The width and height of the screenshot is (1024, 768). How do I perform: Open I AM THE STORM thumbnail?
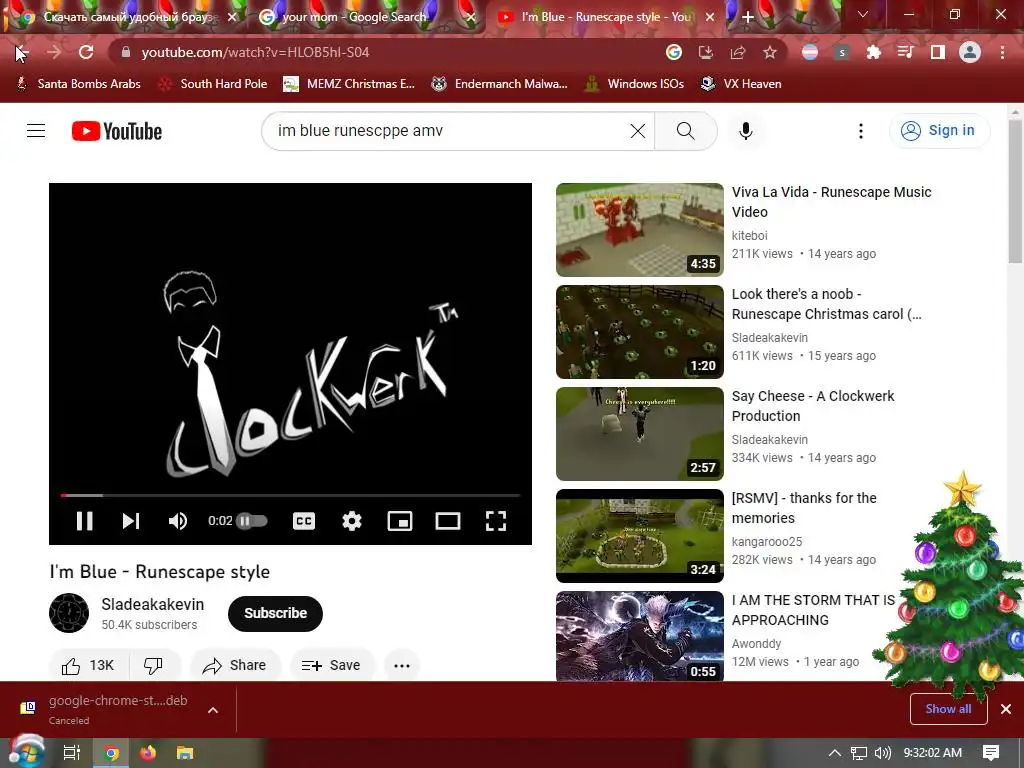[639, 636]
